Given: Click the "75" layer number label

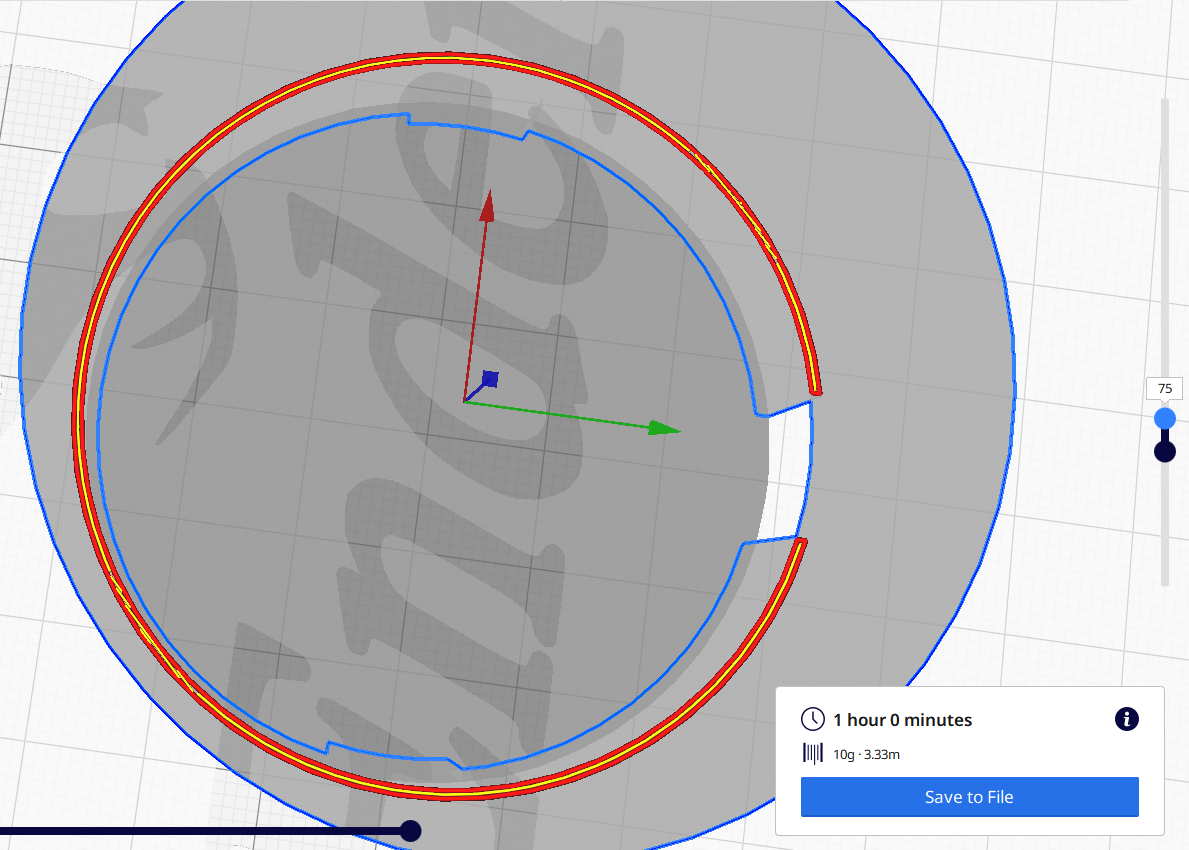Looking at the screenshot, I should pos(1164,388).
